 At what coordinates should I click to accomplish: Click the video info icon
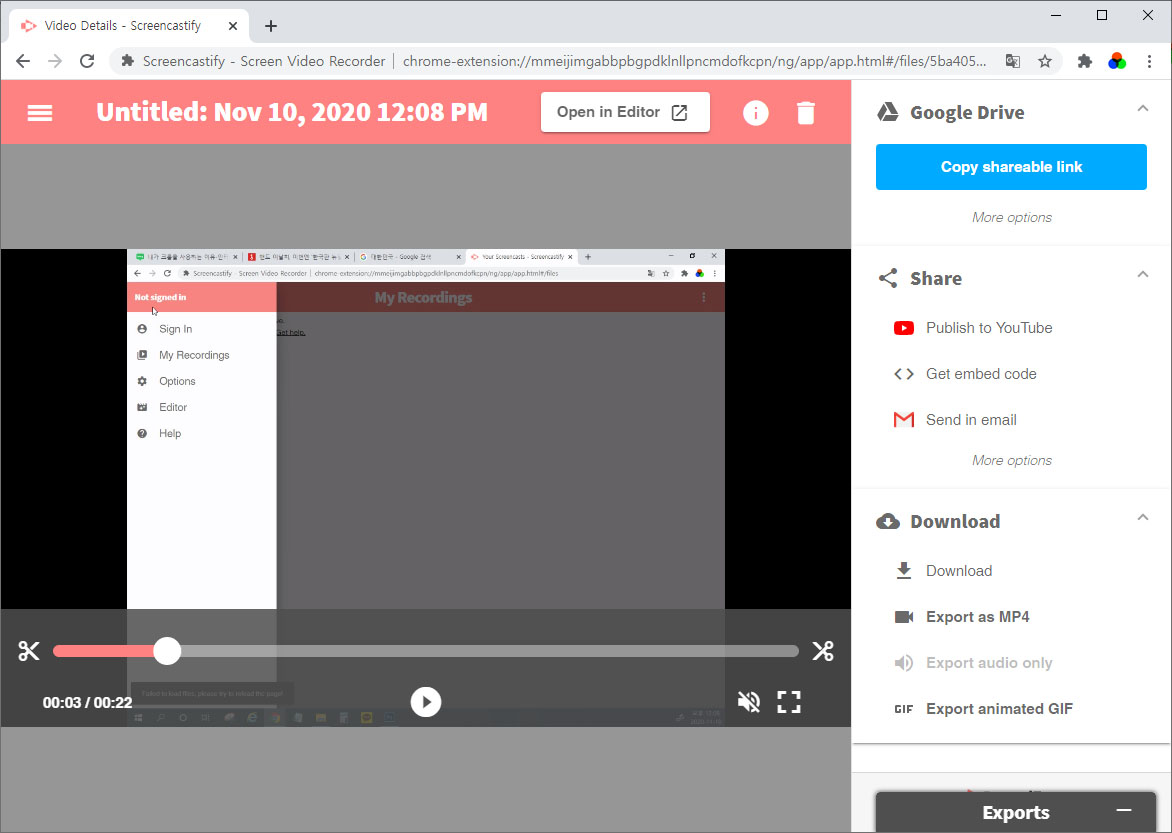click(x=755, y=113)
